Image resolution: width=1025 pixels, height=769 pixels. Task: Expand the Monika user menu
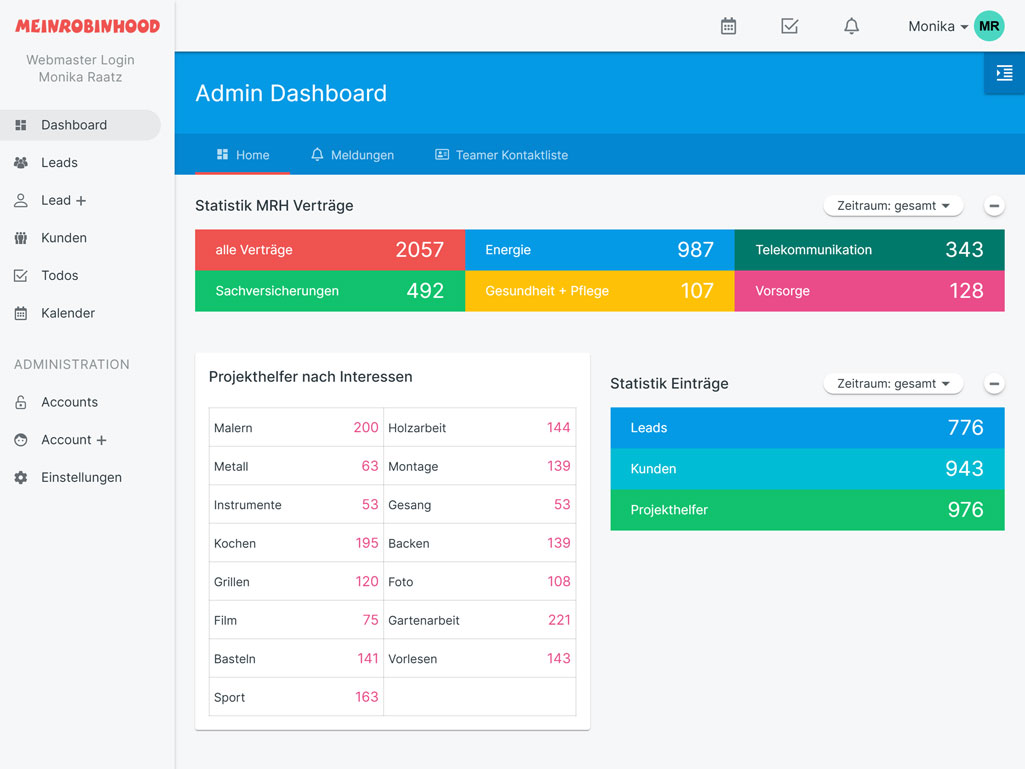pyautogui.click(x=936, y=26)
